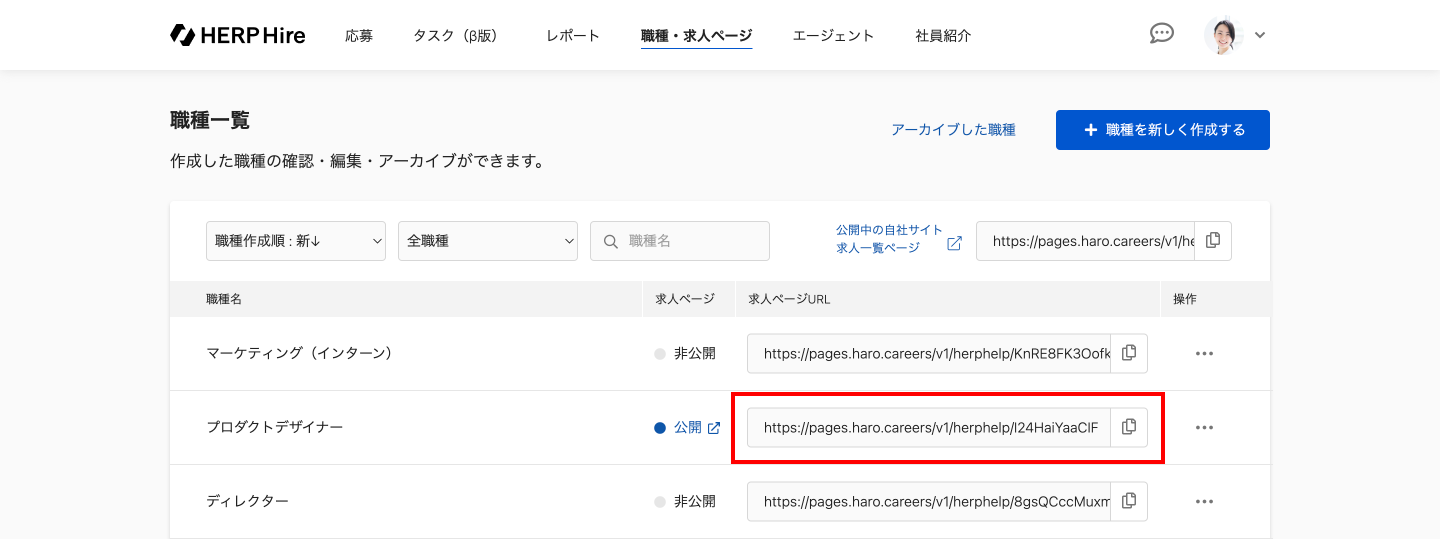Click 職種を新しく作成する button
The image size is (1440, 539).
(x=1163, y=130)
